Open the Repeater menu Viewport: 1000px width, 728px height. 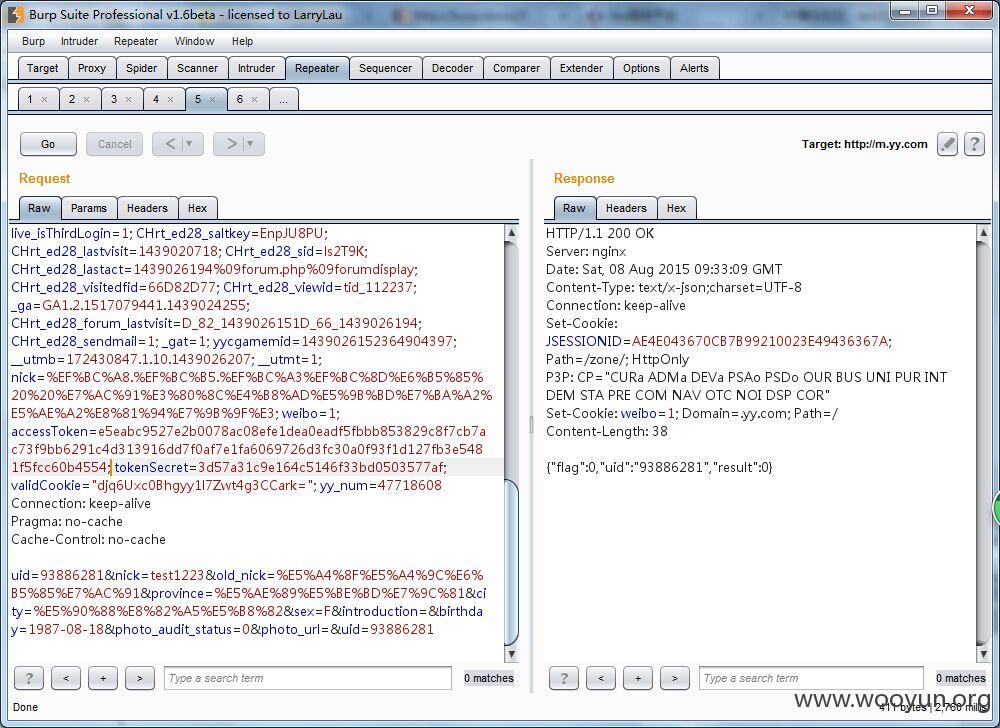[136, 41]
